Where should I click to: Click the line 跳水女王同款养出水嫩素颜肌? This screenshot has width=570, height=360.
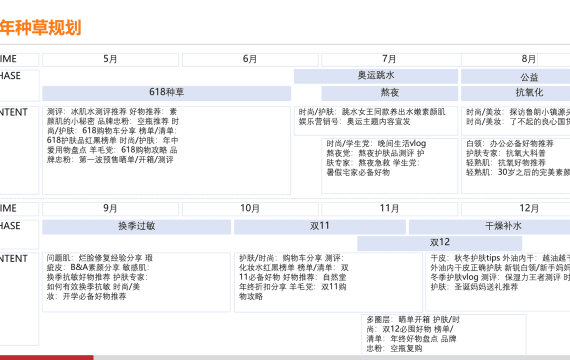point(393,112)
